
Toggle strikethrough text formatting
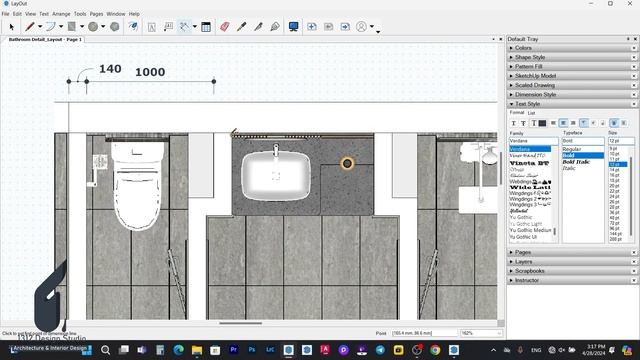(523, 123)
